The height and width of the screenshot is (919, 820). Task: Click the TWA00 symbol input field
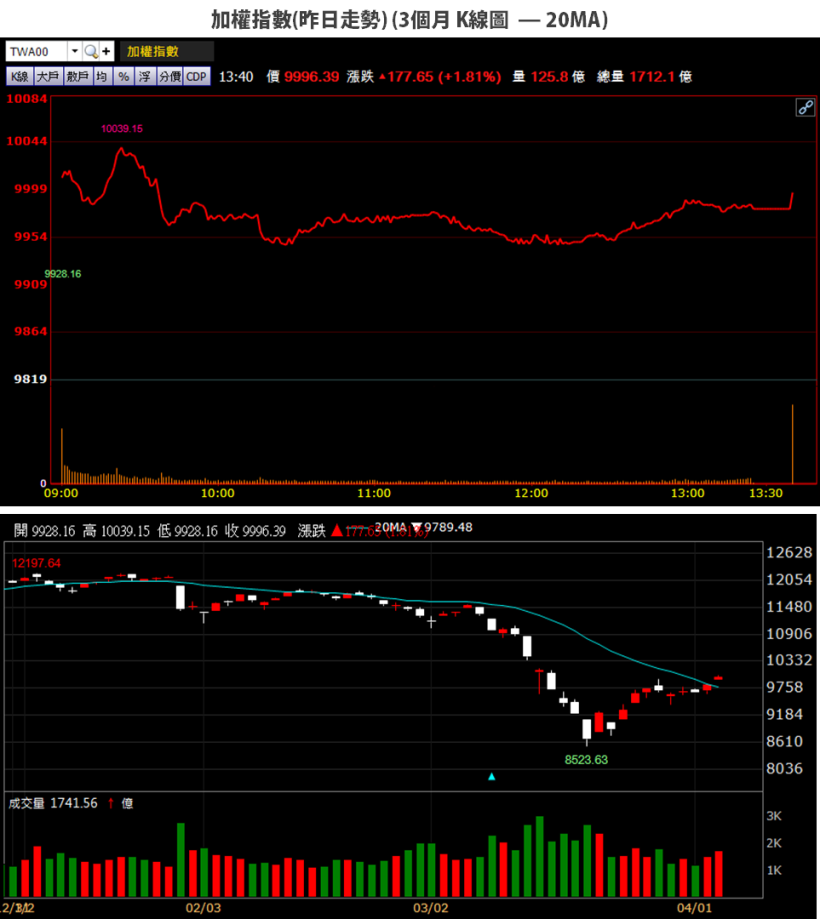click(36, 52)
